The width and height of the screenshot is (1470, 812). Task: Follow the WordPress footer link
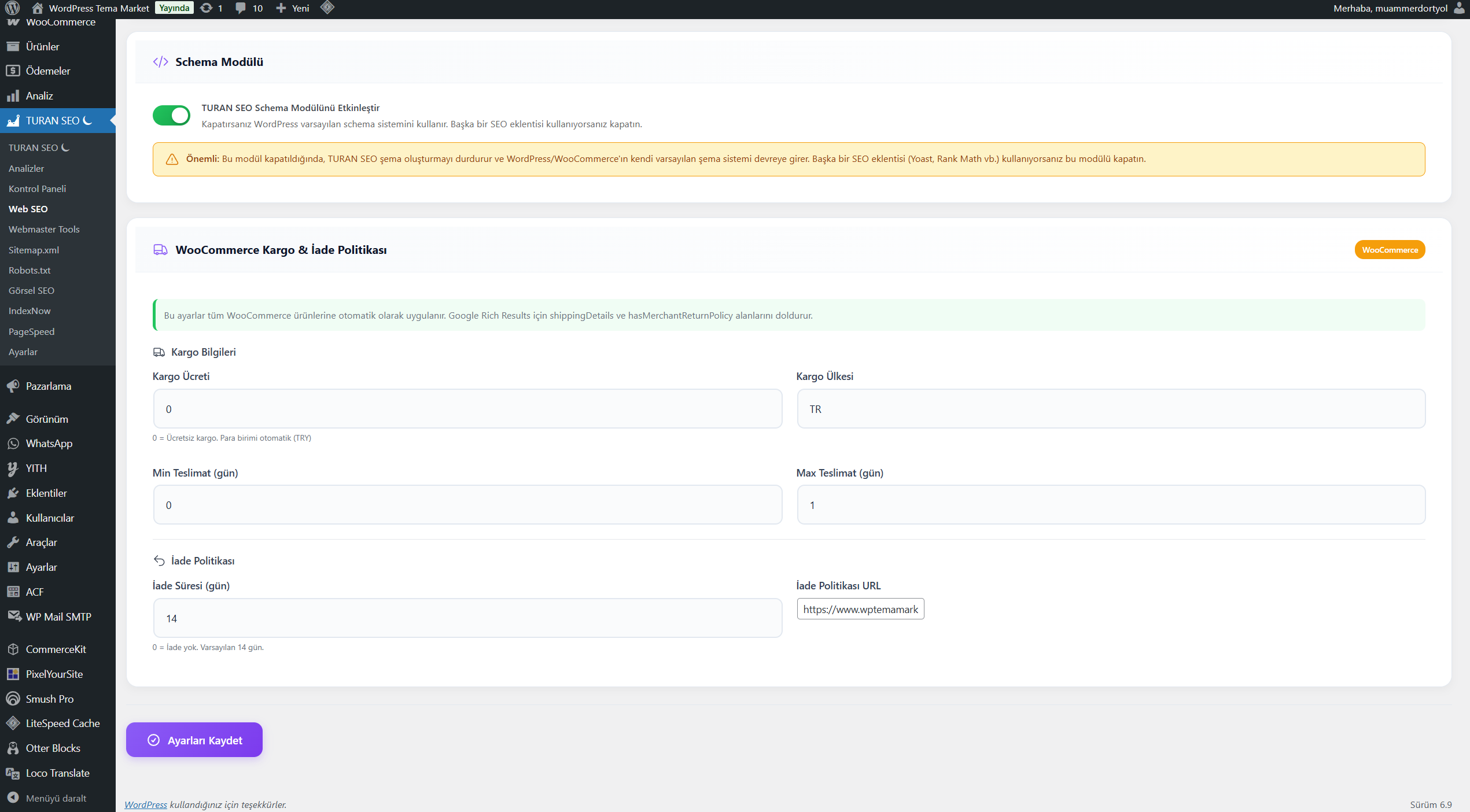[146, 804]
